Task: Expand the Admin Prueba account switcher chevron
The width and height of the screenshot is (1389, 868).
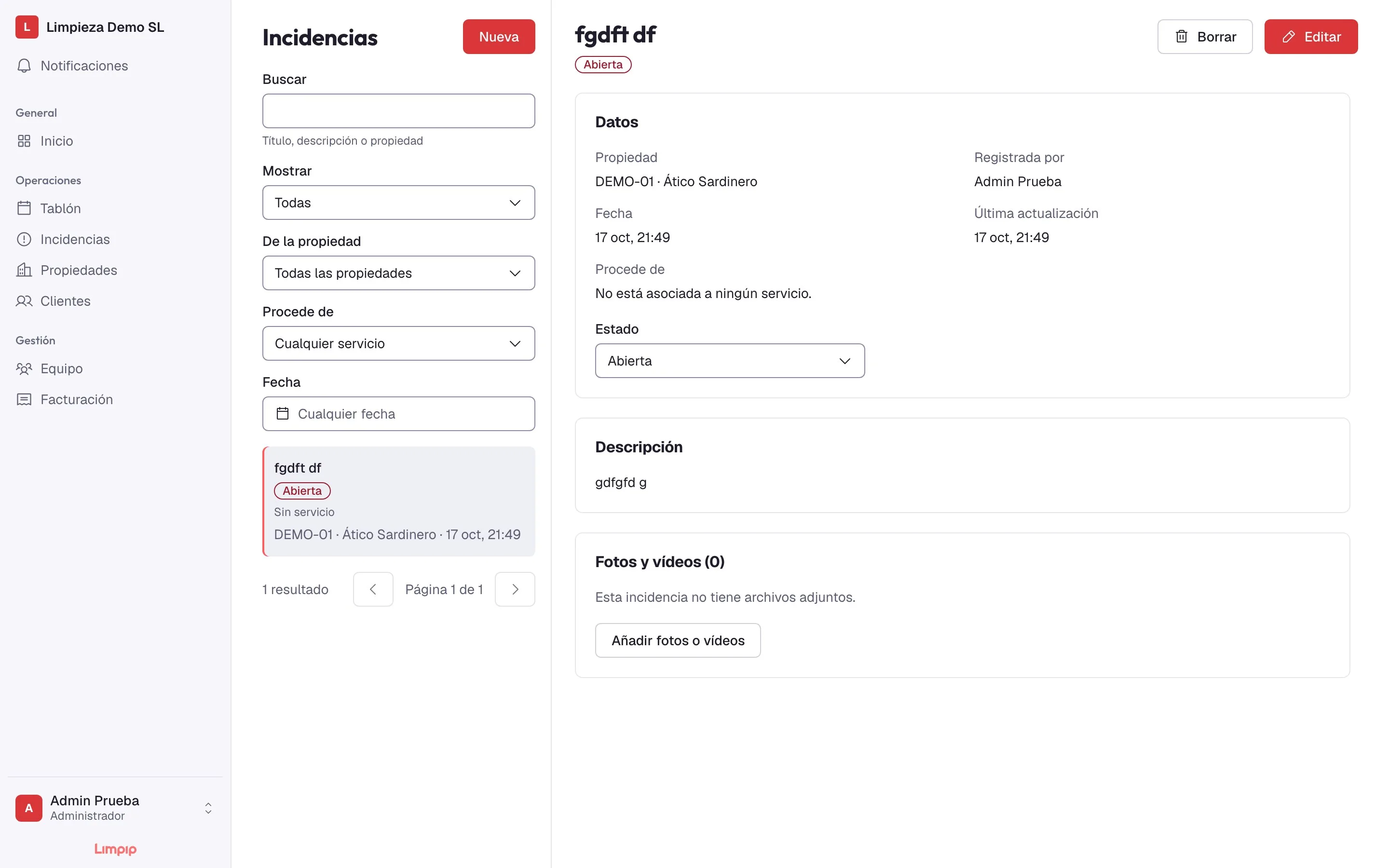Action: (208, 808)
